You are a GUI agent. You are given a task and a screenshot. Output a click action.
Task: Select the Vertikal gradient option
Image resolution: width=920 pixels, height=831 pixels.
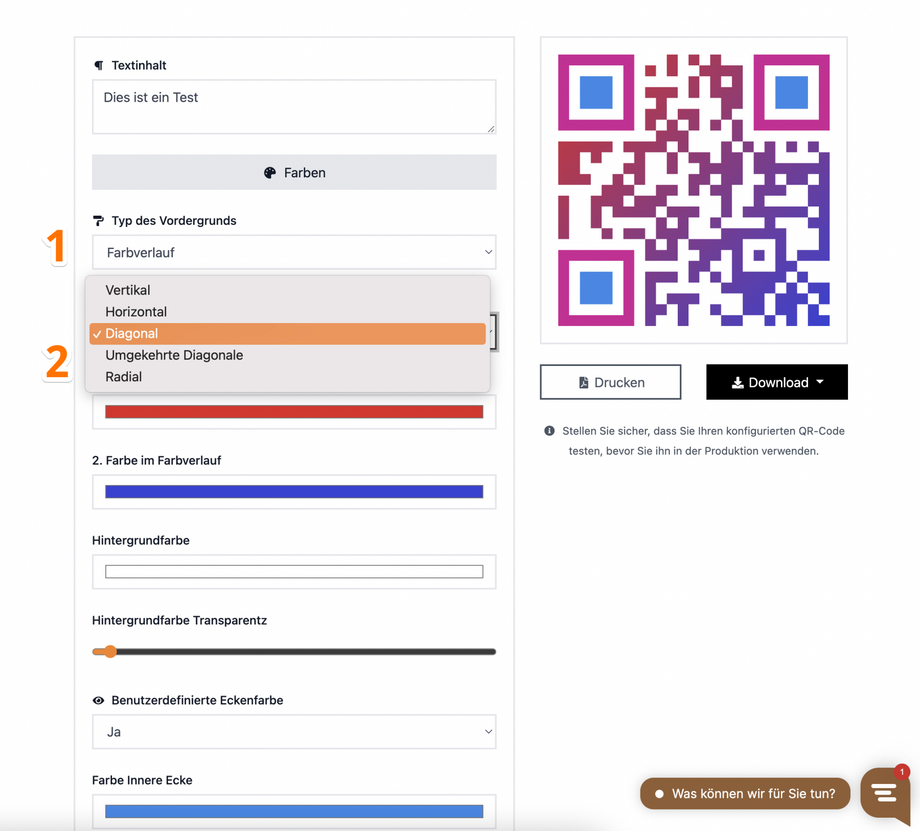tap(128, 290)
